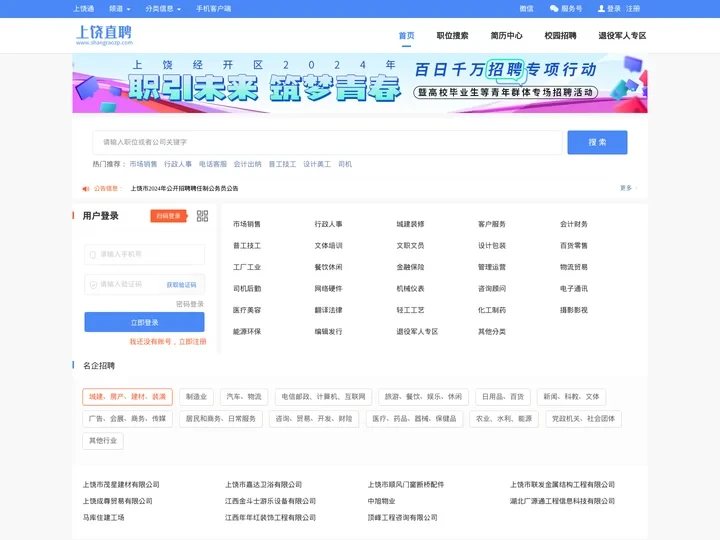Open the 摄影影视 job category

coord(574,310)
